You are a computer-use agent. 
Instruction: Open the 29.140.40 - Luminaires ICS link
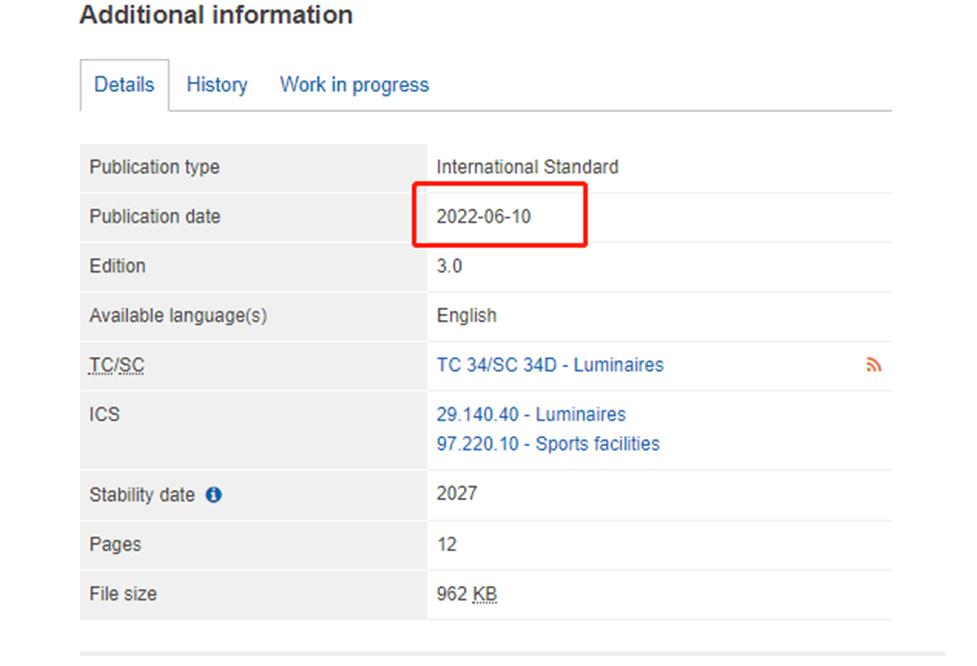pyautogui.click(x=531, y=414)
